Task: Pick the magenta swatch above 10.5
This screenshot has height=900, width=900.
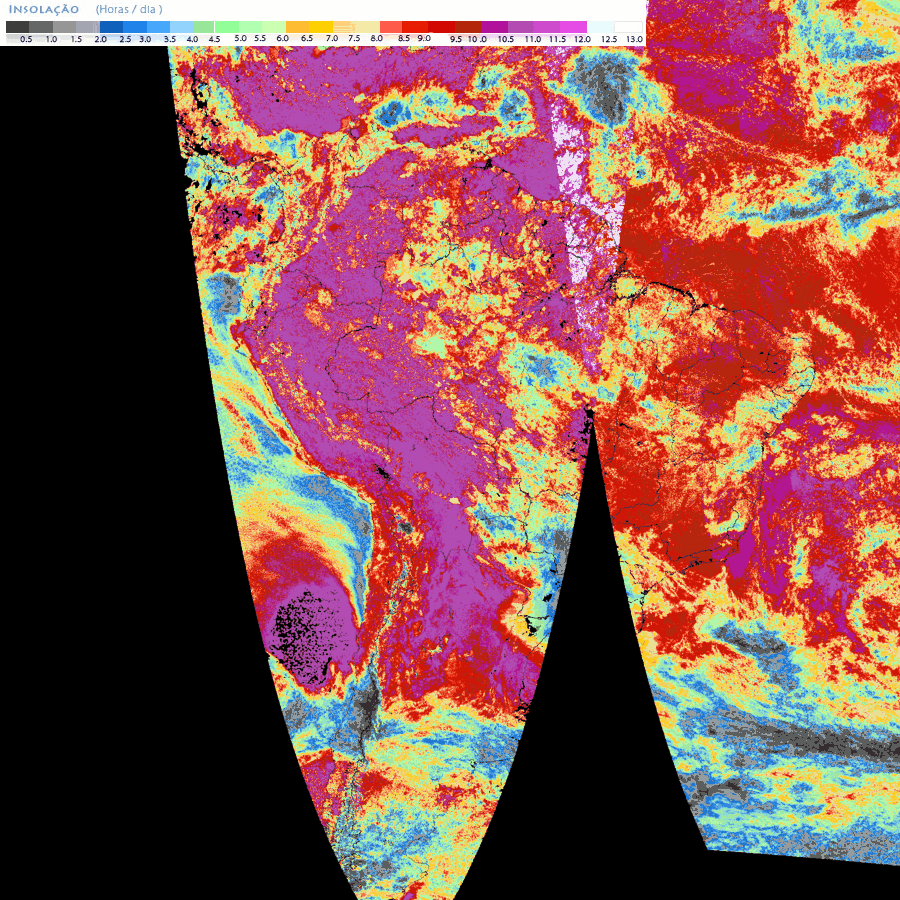Action: tap(494, 27)
